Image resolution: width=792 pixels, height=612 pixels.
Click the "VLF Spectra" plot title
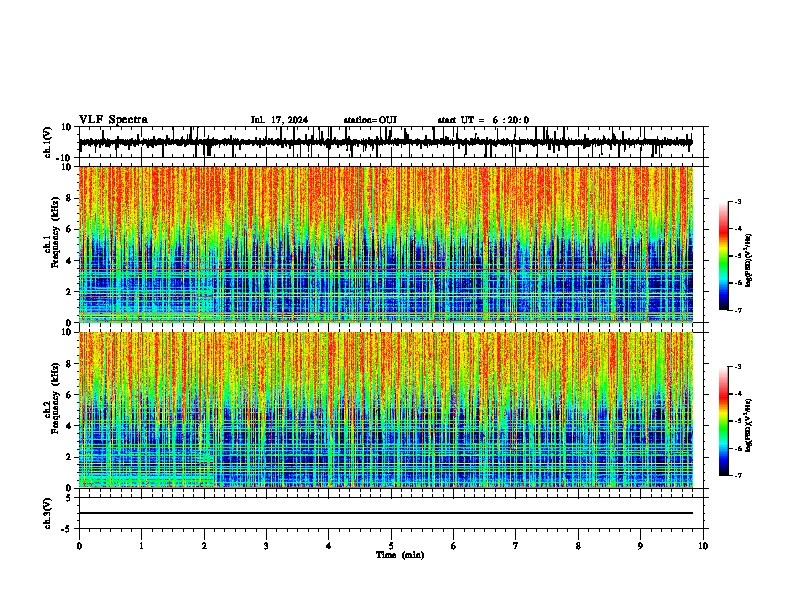pyautogui.click(x=113, y=120)
